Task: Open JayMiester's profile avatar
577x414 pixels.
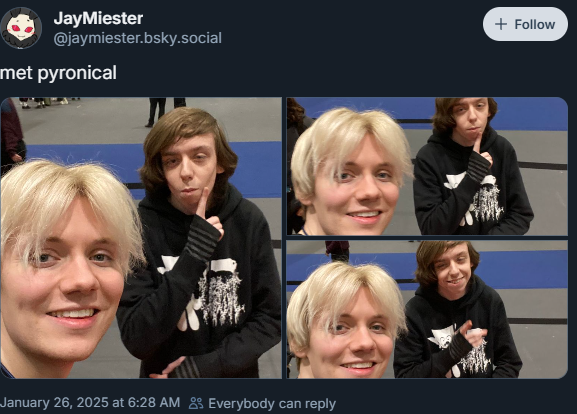Action: [21, 28]
